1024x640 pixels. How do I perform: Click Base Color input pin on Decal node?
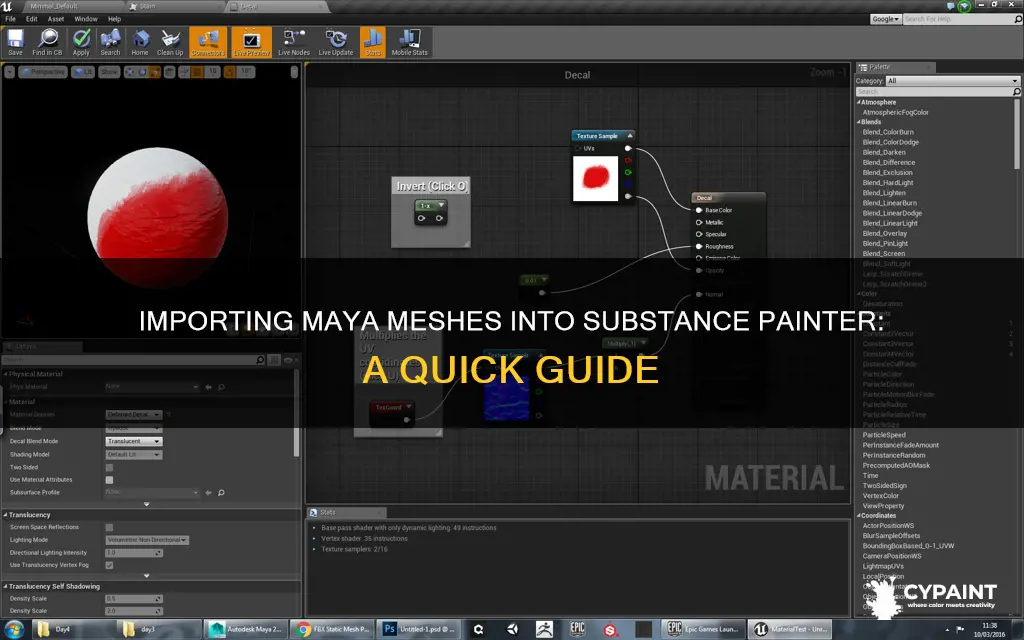[699, 210]
